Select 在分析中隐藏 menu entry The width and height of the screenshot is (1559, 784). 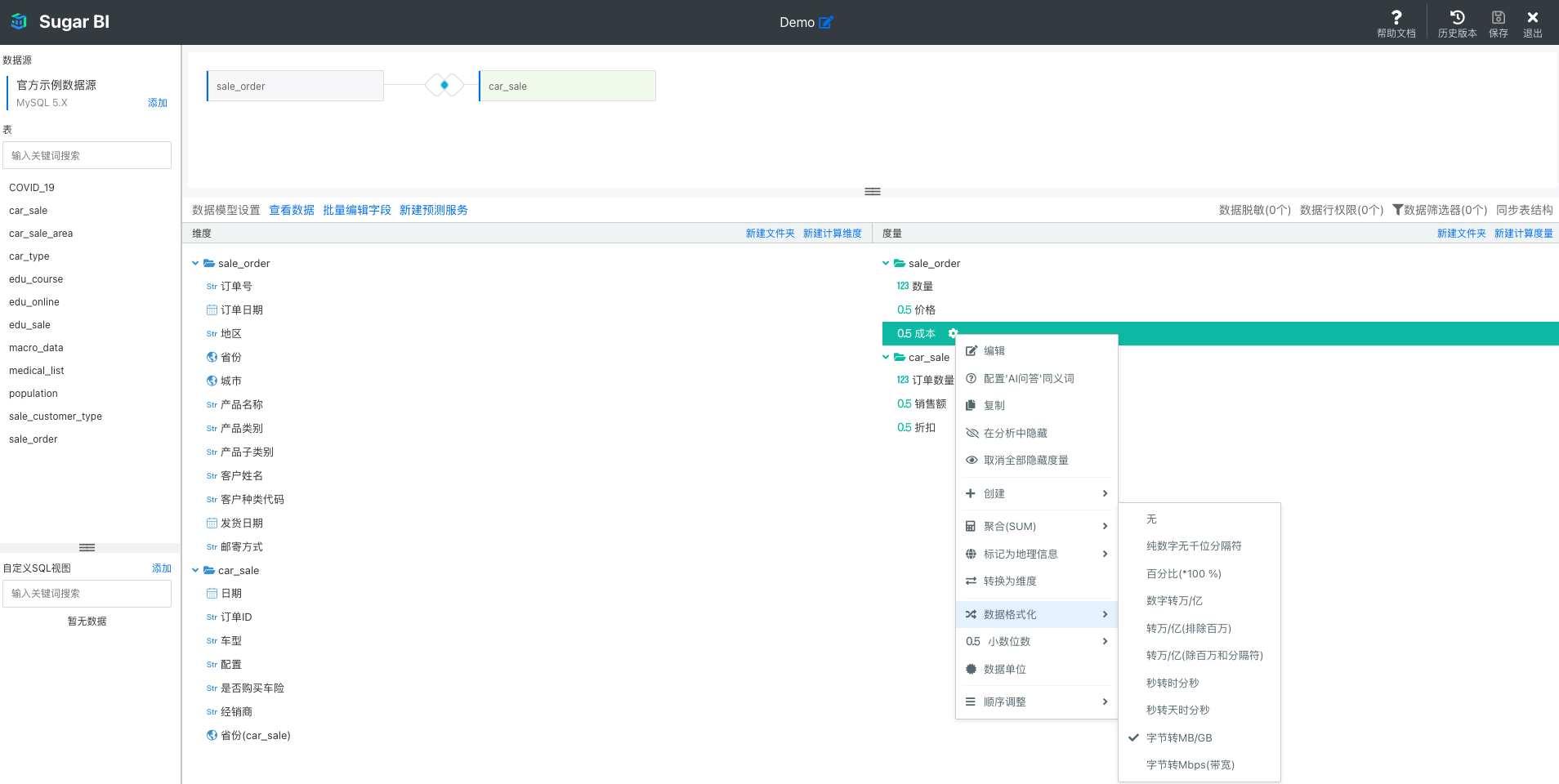point(1036,433)
